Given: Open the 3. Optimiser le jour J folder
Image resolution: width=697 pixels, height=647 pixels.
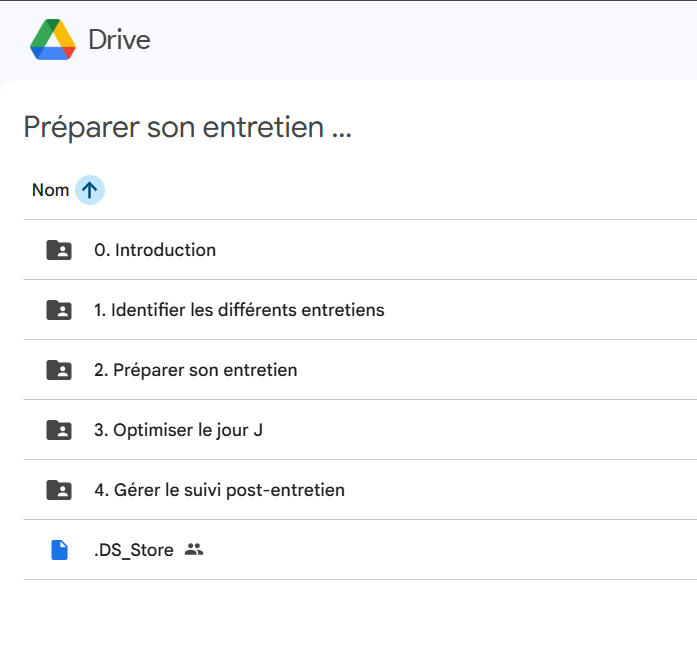Looking at the screenshot, I should [x=178, y=430].
